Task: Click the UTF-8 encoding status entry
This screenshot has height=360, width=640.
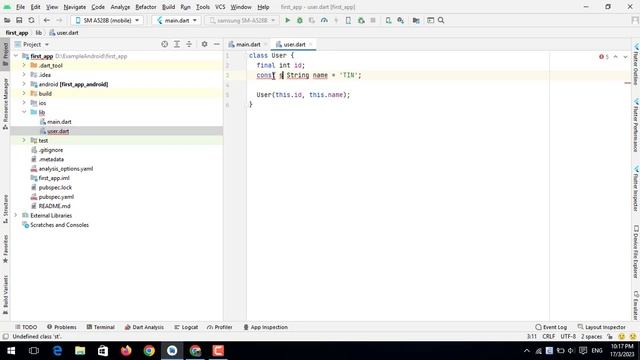Action: tap(568, 336)
